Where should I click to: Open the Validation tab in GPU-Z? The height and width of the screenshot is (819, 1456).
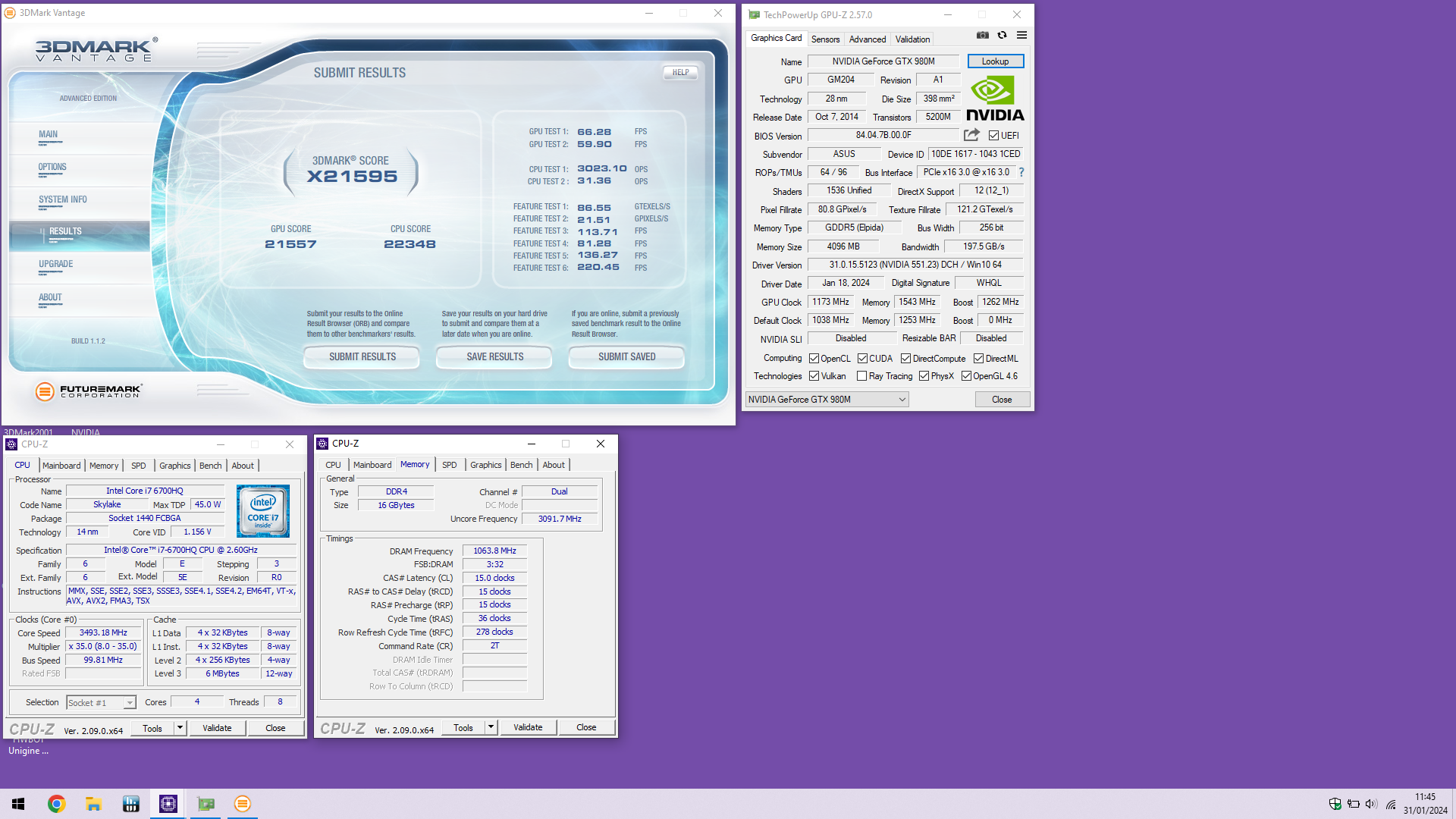(912, 39)
